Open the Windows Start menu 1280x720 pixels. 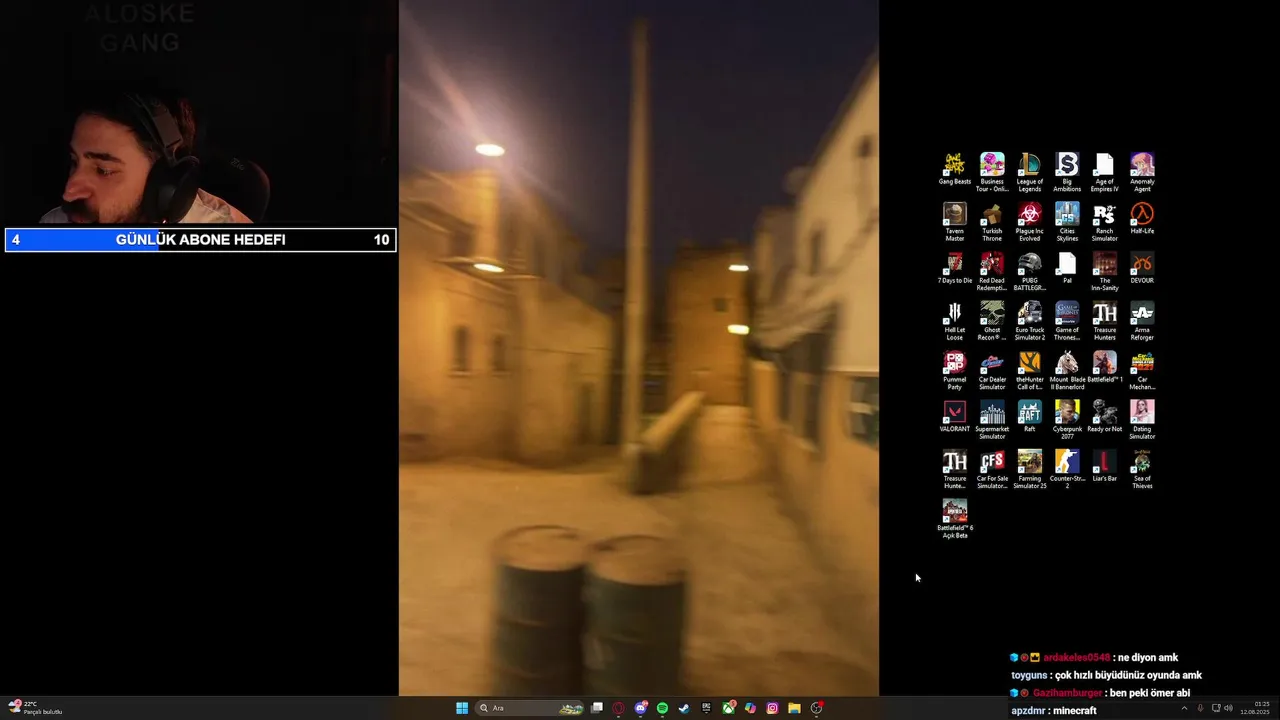coord(462,708)
